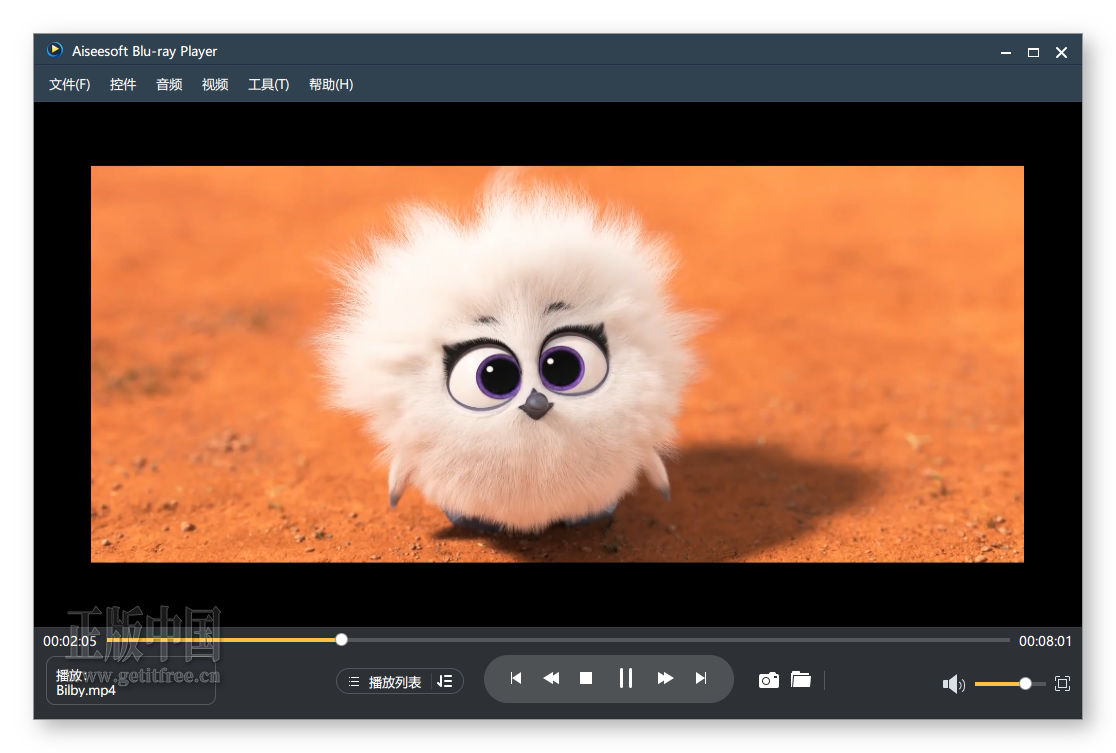Open the snapshot folder icon
The width and height of the screenshot is (1116, 753).
(801, 680)
